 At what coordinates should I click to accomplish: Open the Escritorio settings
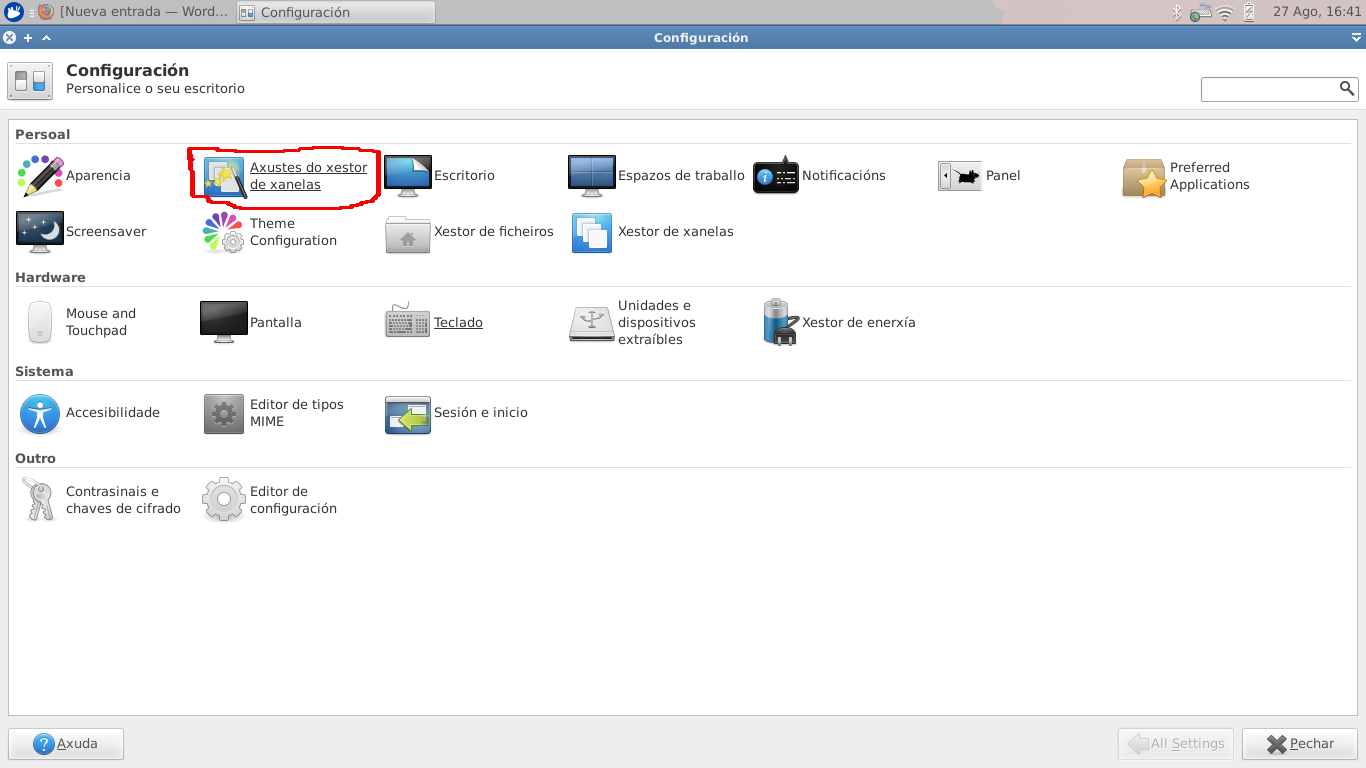[x=441, y=176]
